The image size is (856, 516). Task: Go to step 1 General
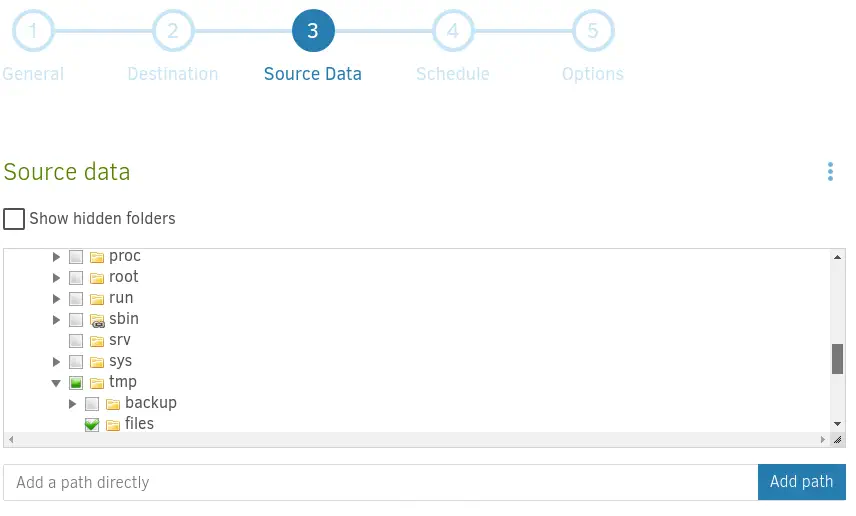[33, 31]
